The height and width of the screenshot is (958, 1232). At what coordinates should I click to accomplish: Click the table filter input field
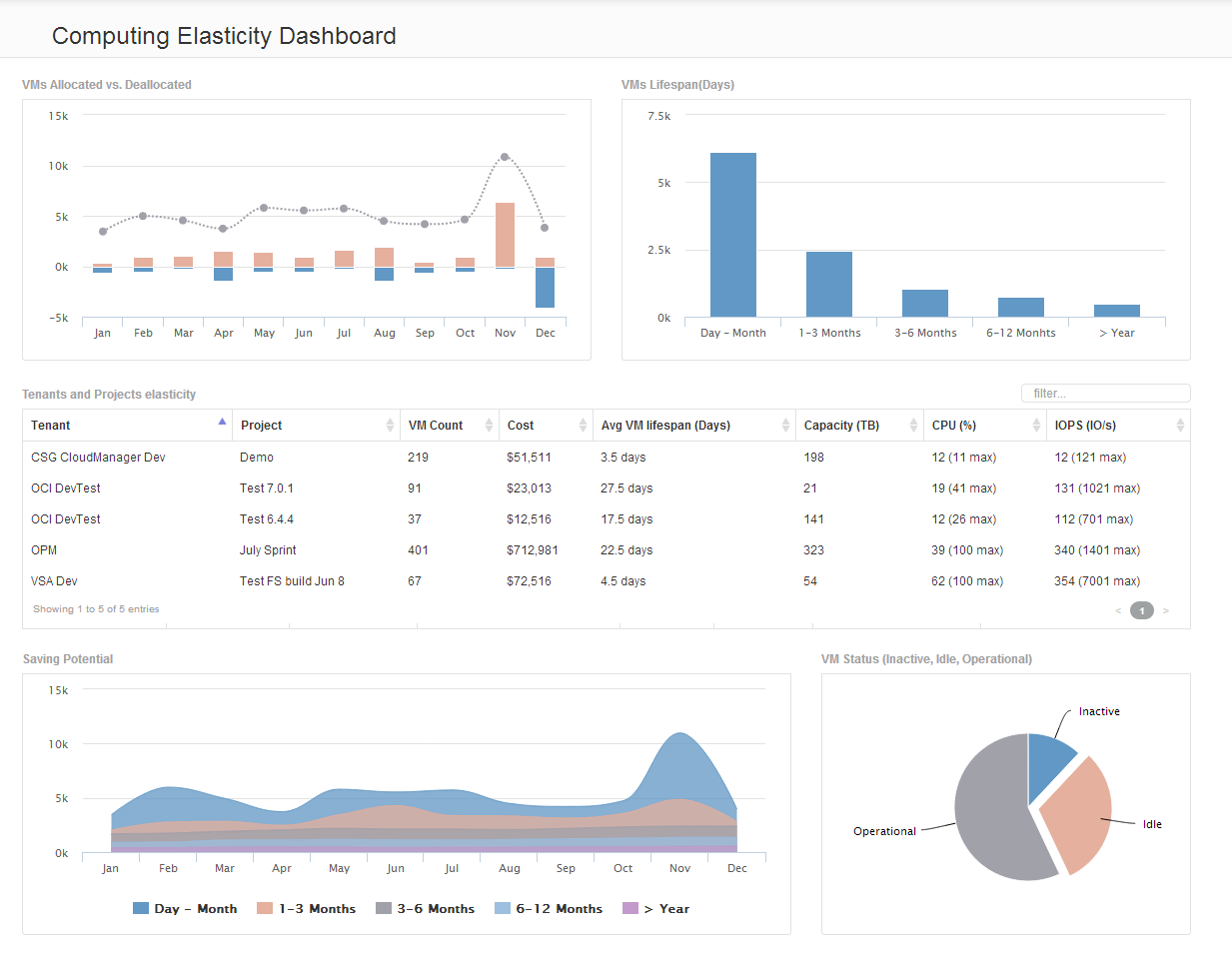point(1105,394)
